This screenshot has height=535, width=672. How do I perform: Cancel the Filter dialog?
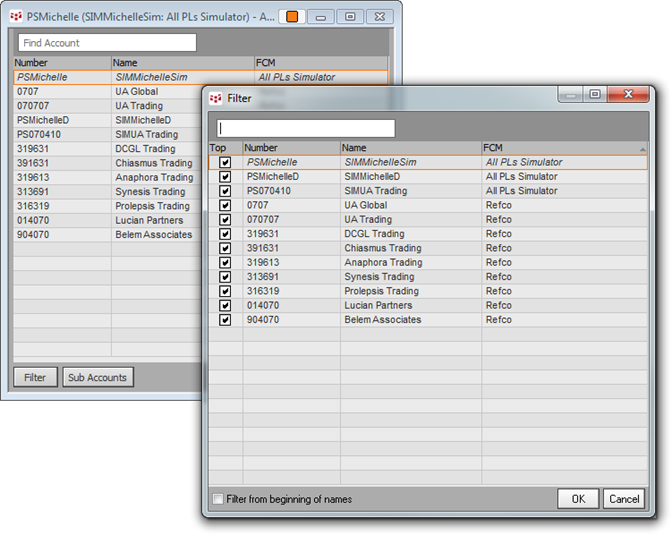[x=623, y=499]
